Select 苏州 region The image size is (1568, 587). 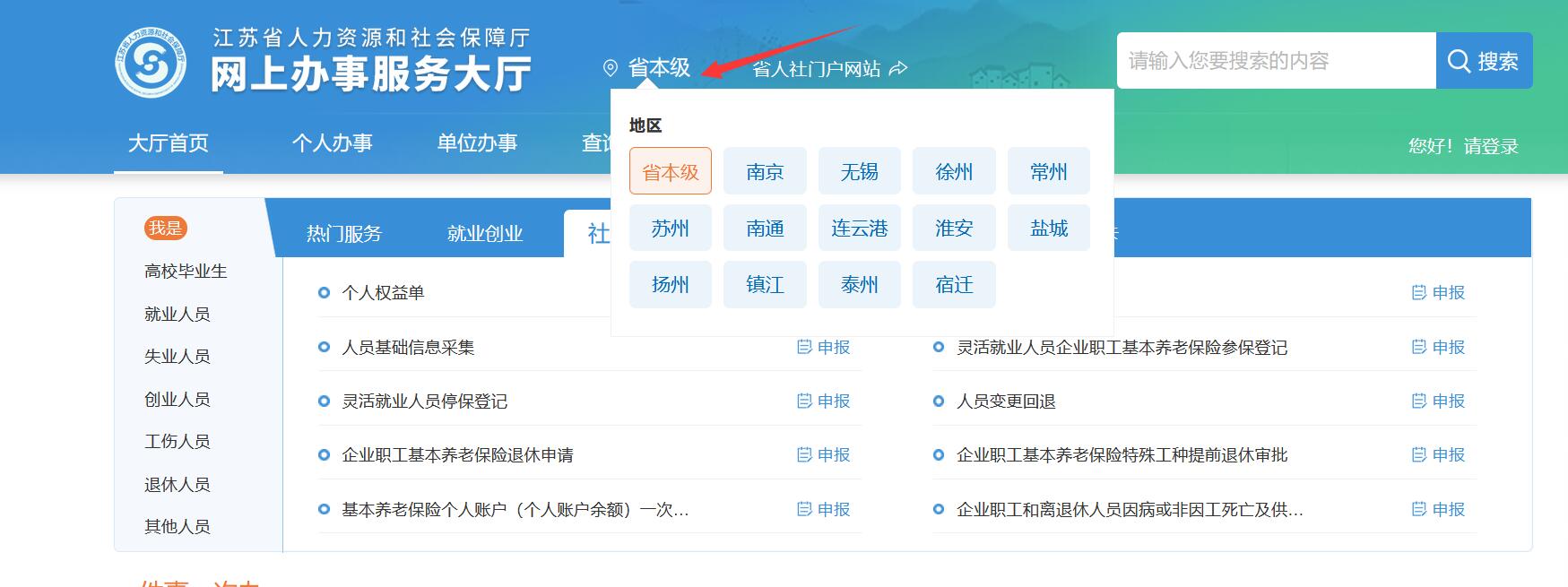[x=671, y=228]
